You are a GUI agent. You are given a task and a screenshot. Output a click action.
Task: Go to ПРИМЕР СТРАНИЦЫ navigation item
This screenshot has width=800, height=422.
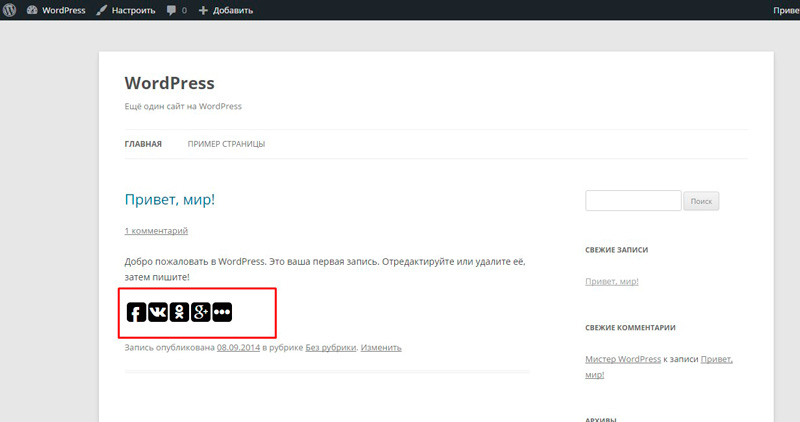226,144
